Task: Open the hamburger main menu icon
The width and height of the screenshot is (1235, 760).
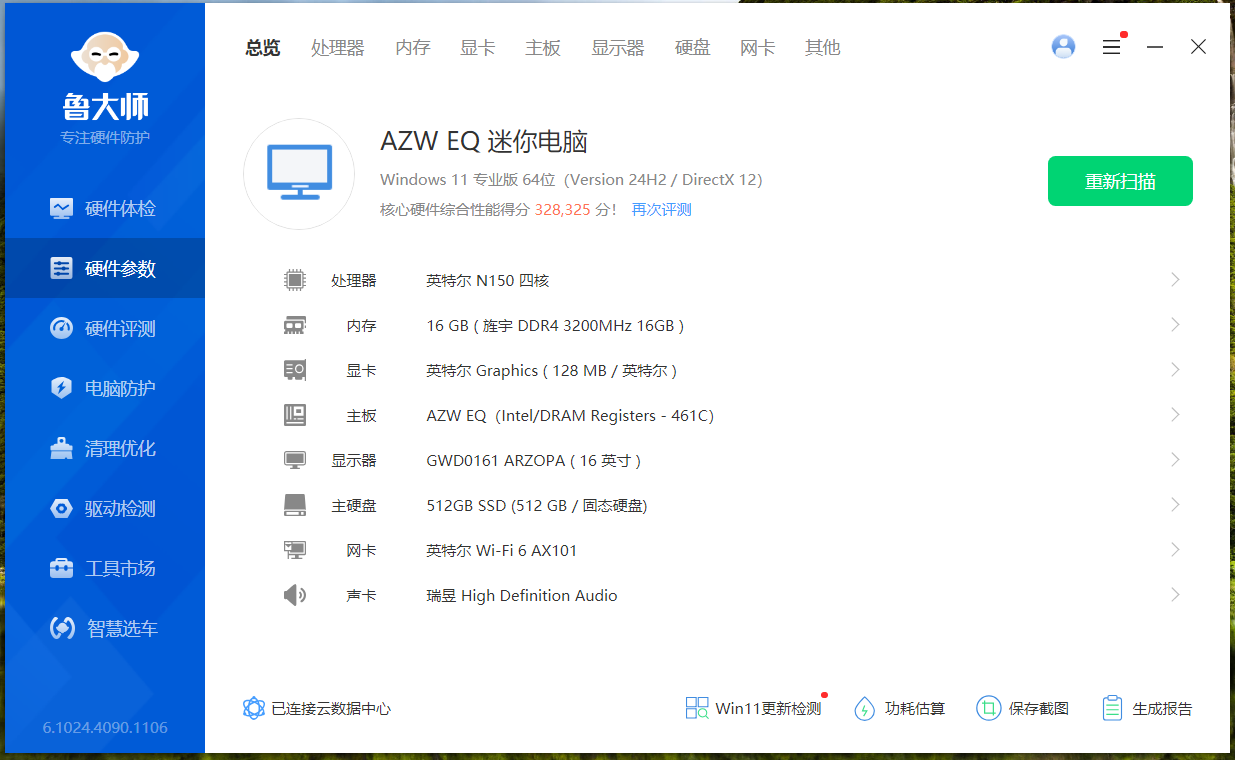Action: click(x=1111, y=47)
